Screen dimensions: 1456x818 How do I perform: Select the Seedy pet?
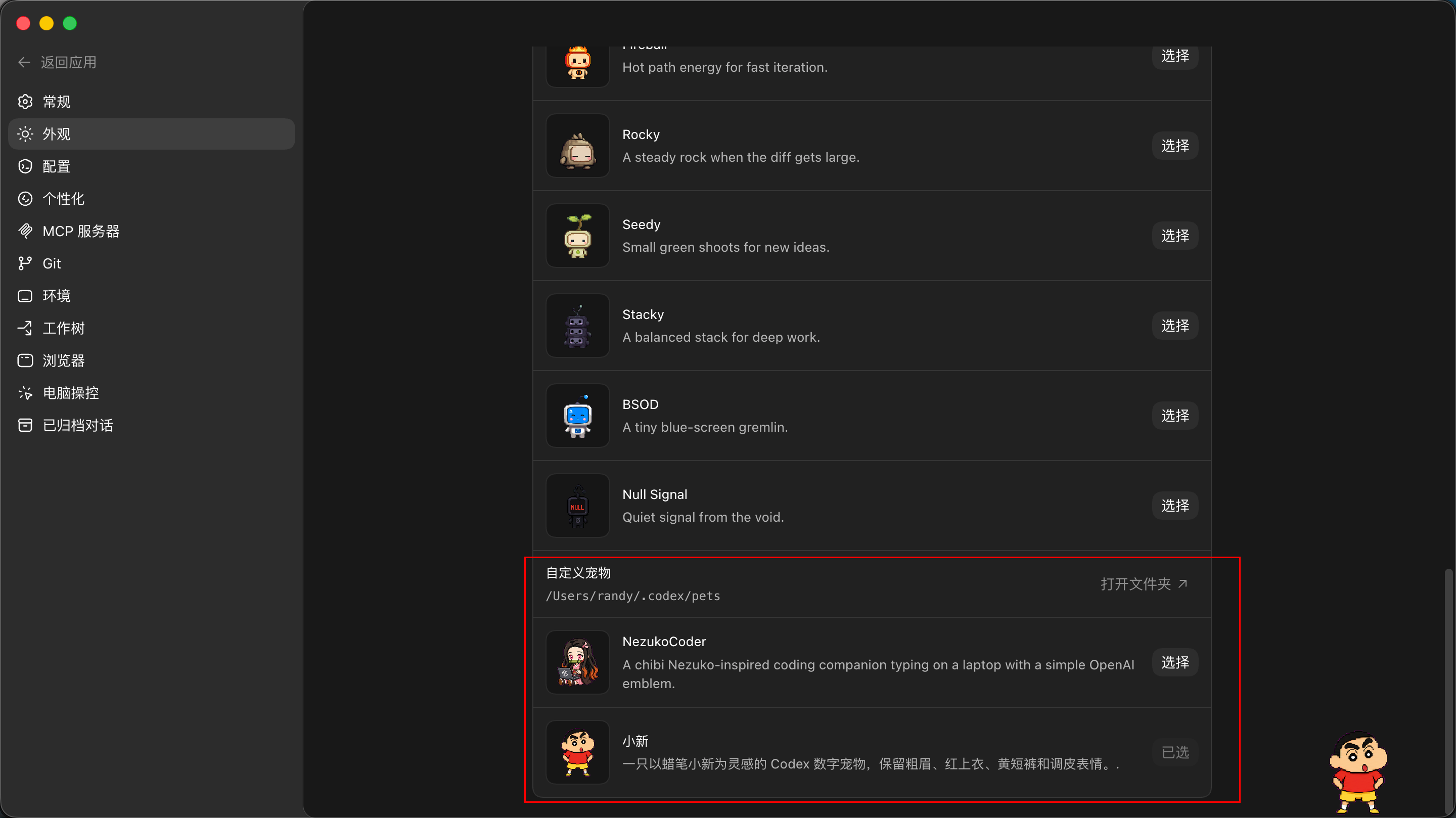[x=1174, y=236]
